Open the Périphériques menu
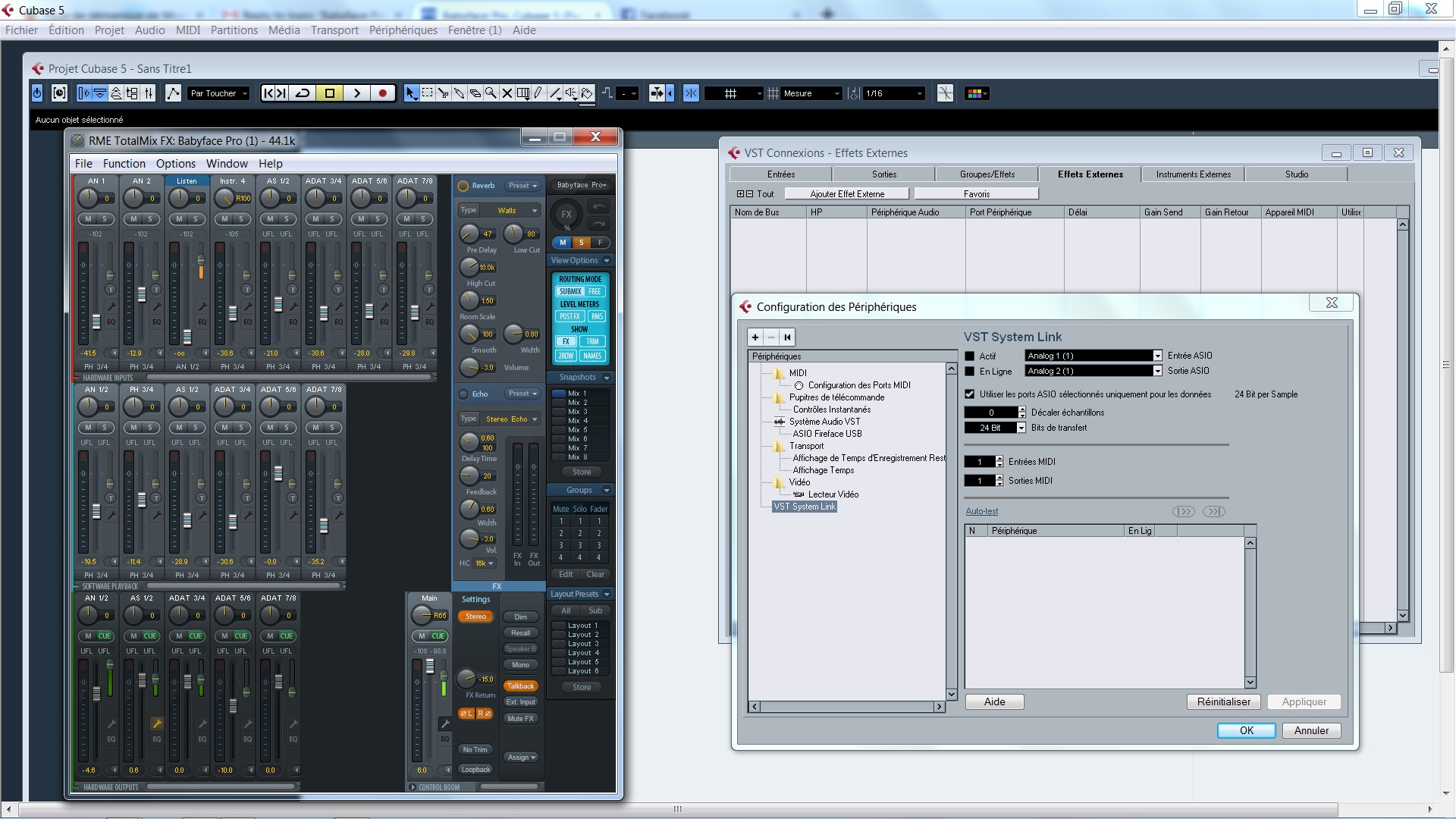This screenshot has height=819, width=1456. (403, 30)
